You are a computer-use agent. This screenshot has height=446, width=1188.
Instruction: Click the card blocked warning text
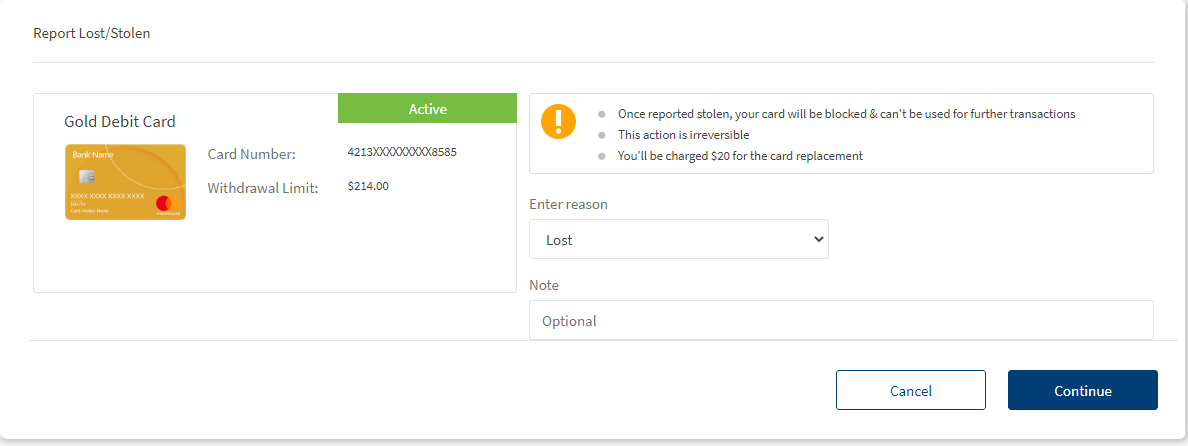(x=846, y=114)
